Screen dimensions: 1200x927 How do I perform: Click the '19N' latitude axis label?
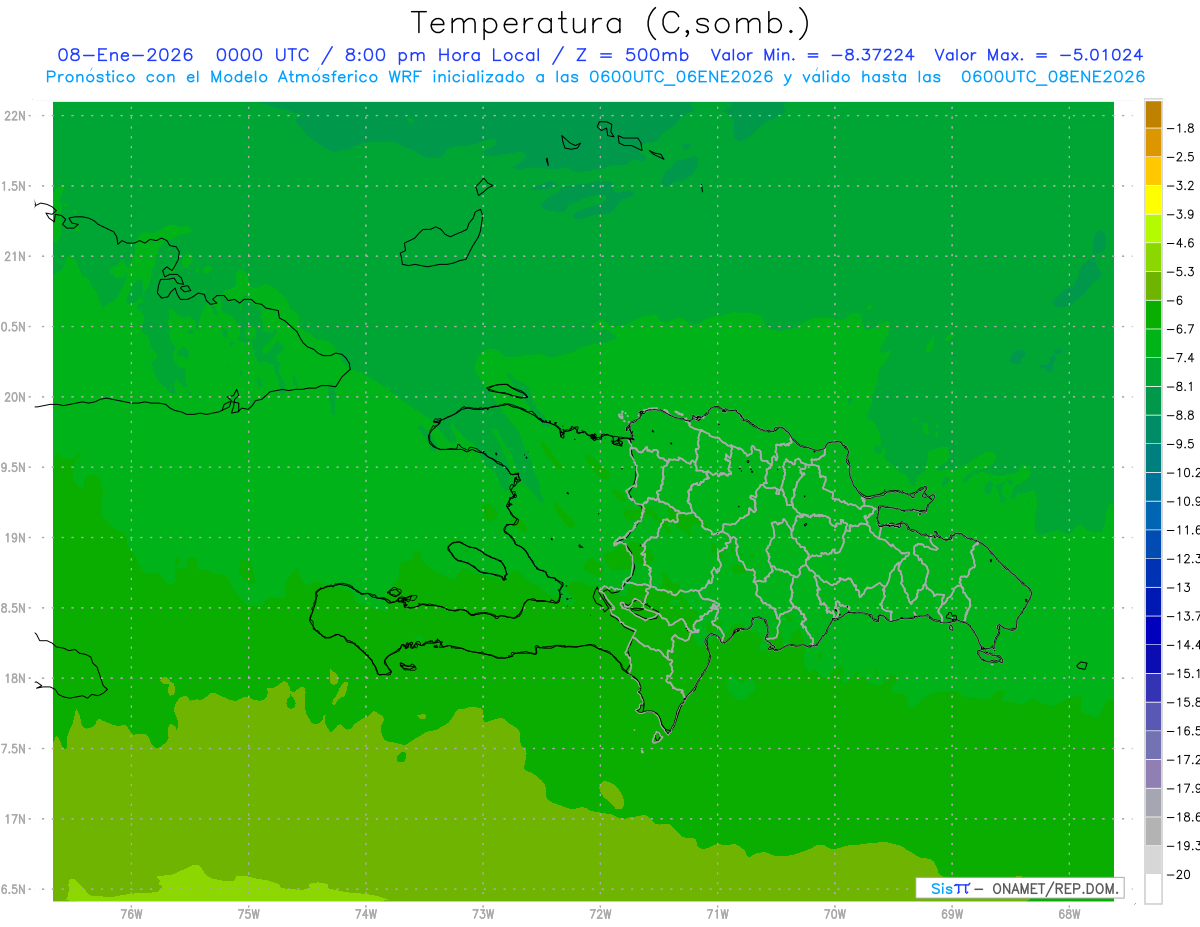coord(15,538)
